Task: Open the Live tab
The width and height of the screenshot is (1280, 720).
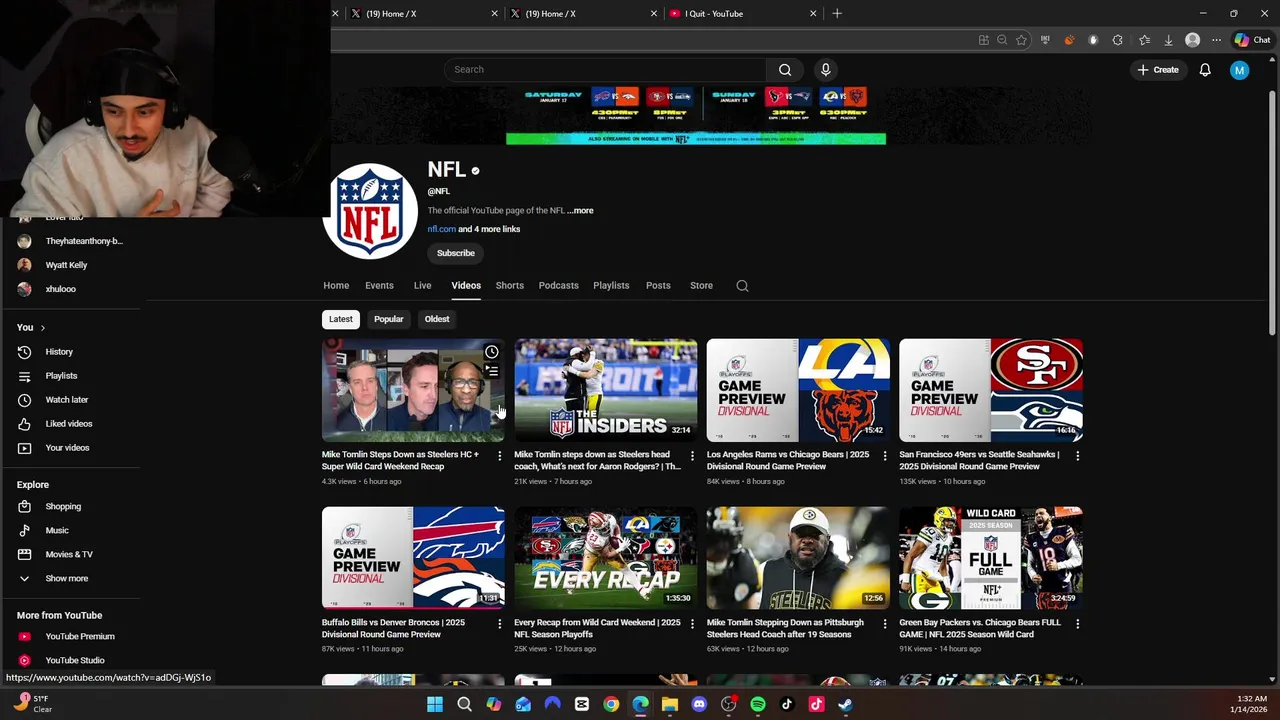Action: click(x=422, y=286)
